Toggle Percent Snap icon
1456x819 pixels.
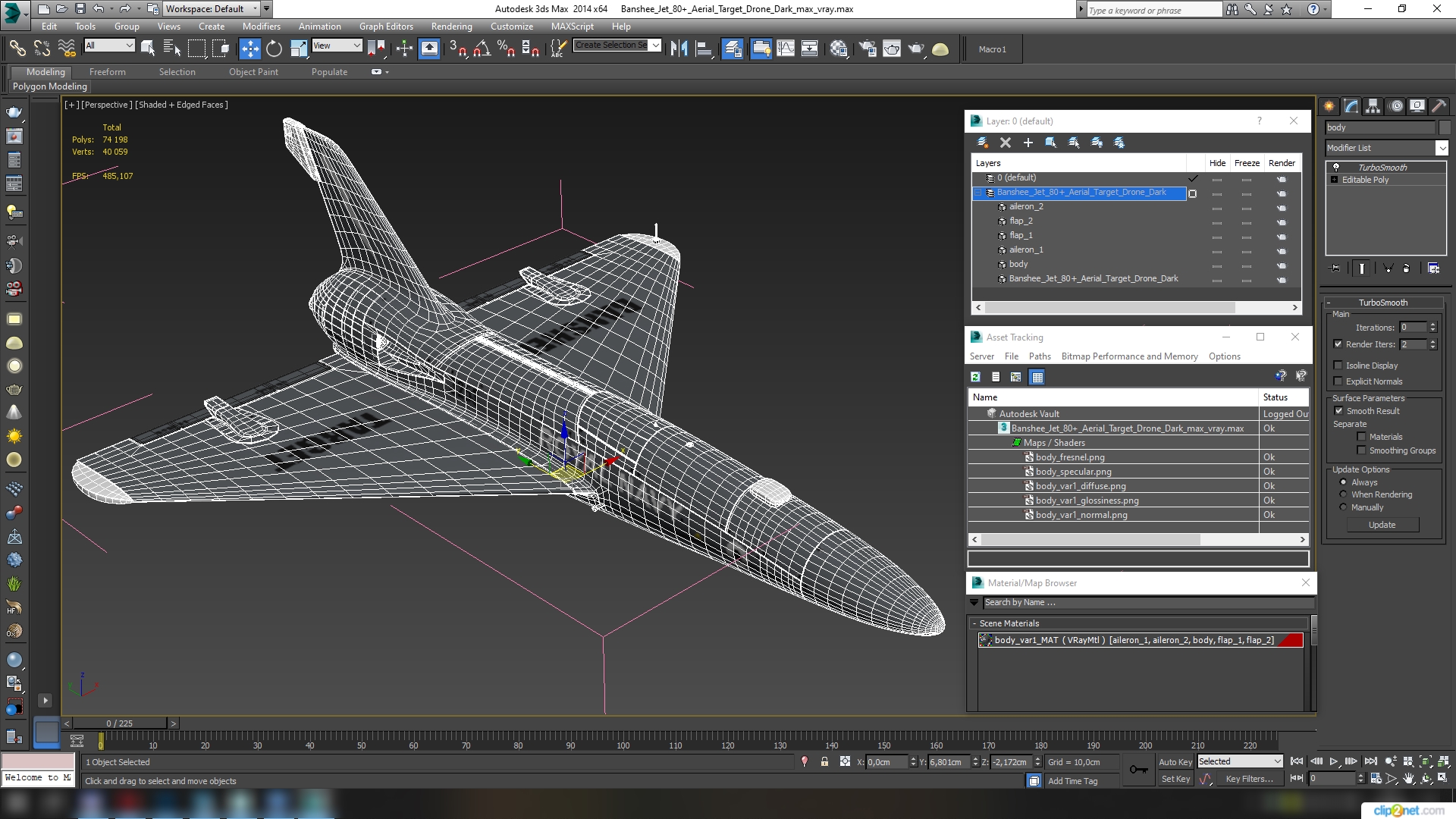pyautogui.click(x=506, y=49)
